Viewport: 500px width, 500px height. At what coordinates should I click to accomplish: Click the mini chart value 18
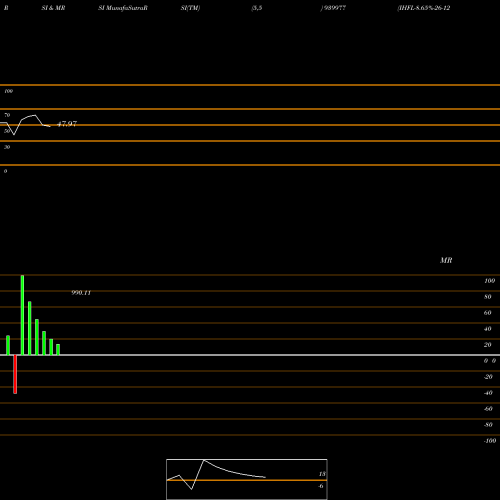pos(322,474)
